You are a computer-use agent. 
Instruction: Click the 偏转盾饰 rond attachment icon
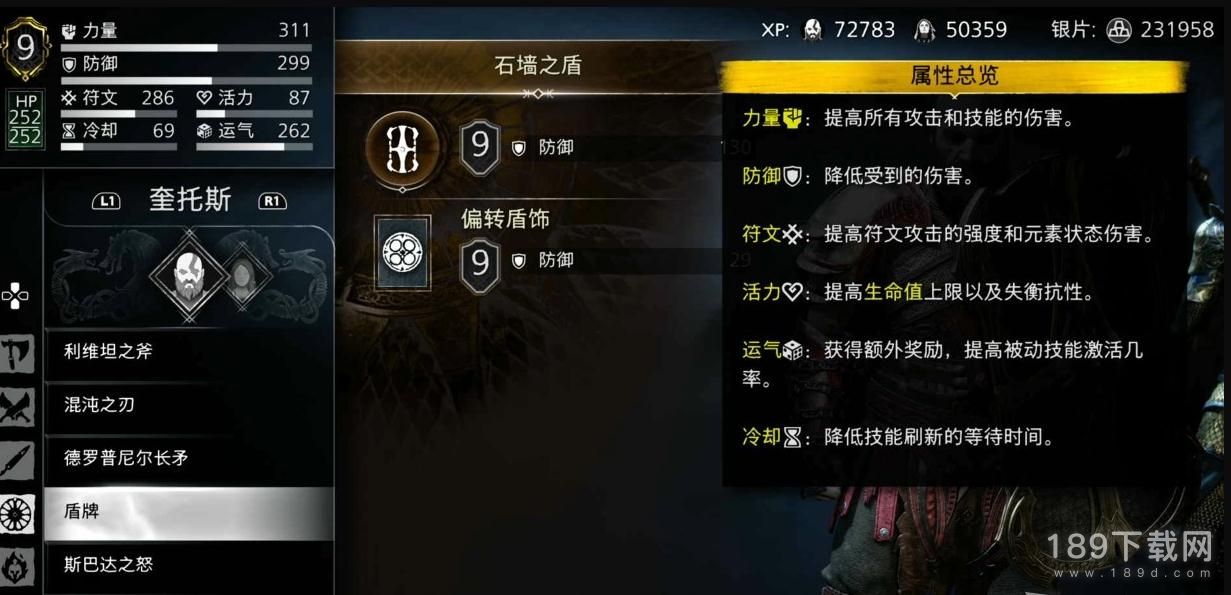(x=406, y=253)
